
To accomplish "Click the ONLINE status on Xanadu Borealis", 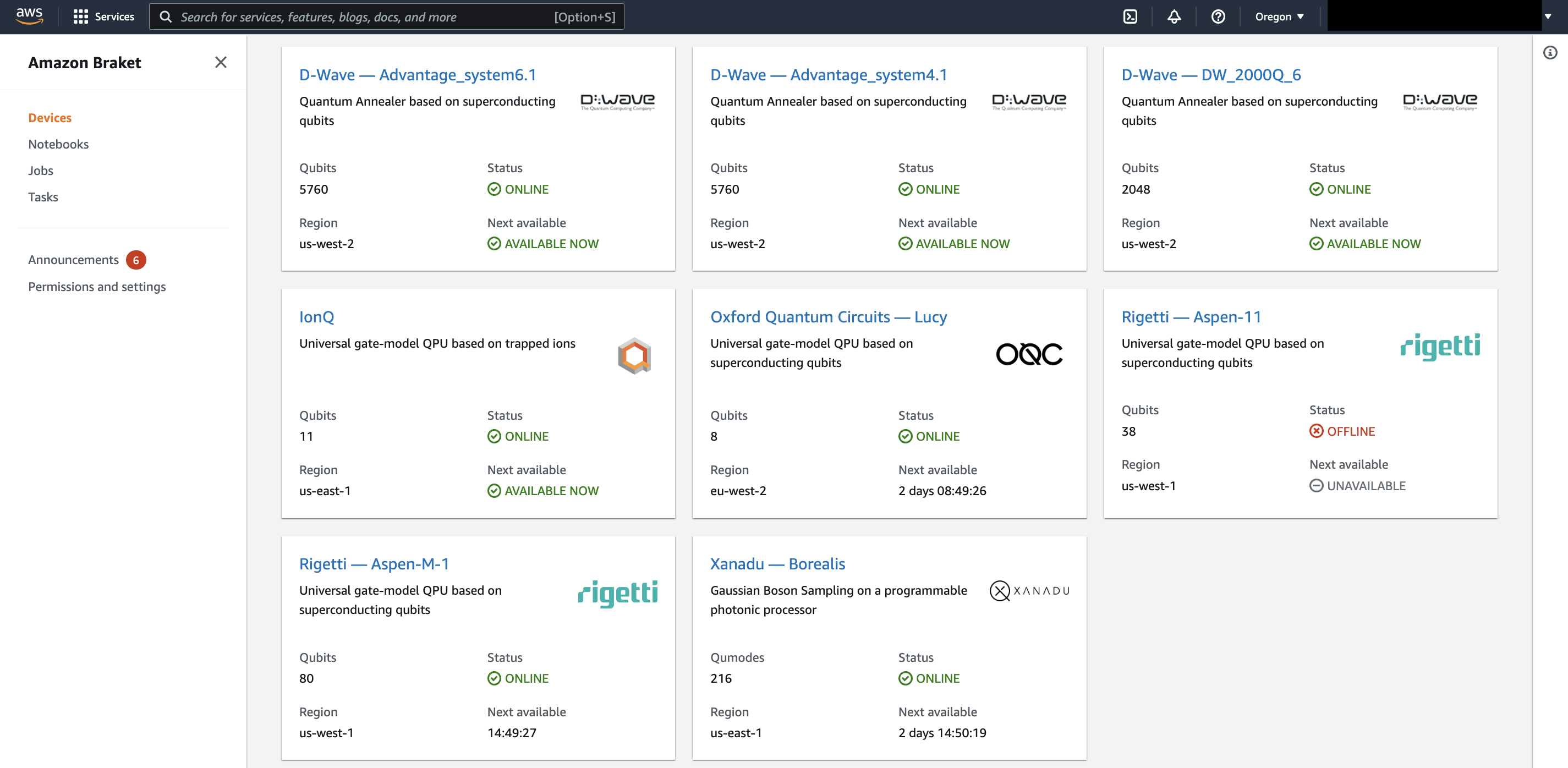I will click(x=937, y=678).
